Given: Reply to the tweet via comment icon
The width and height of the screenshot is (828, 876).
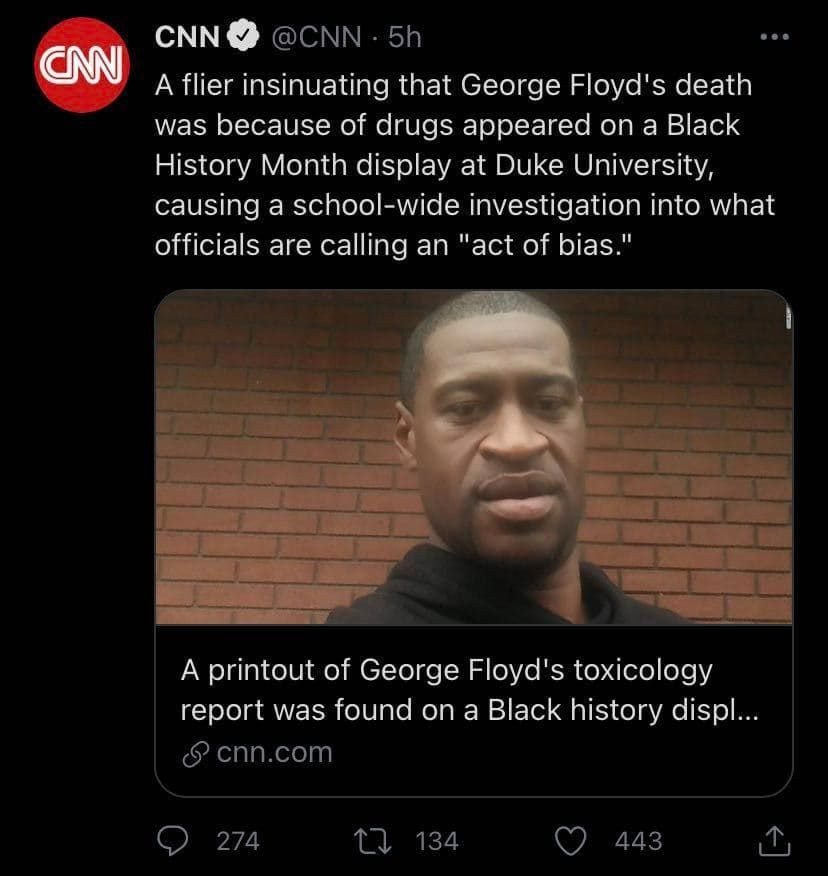Looking at the screenshot, I should (x=177, y=841).
